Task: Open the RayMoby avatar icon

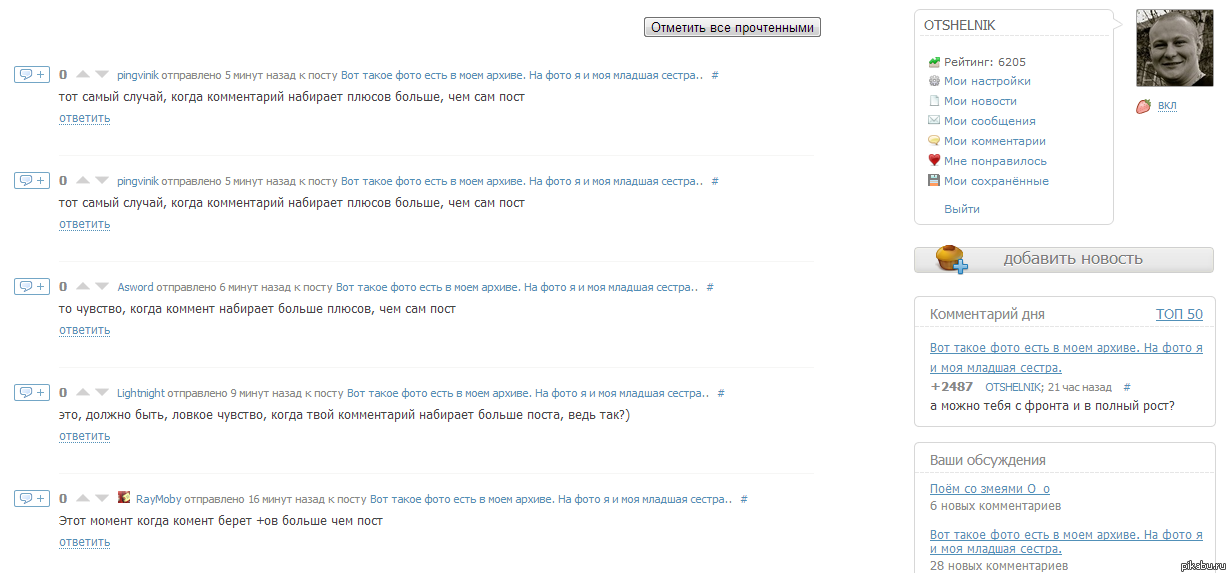Action: click(x=124, y=498)
